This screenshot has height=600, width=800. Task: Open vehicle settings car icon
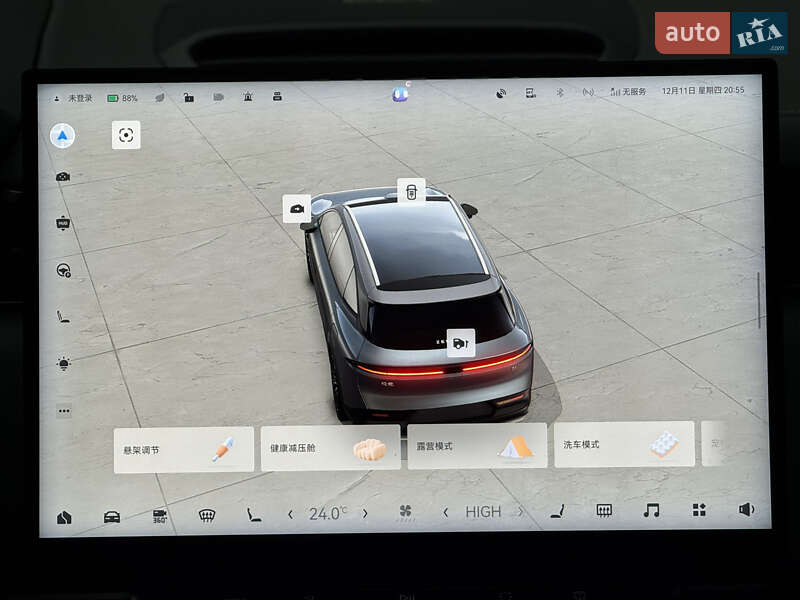pyautogui.click(x=112, y=517)
